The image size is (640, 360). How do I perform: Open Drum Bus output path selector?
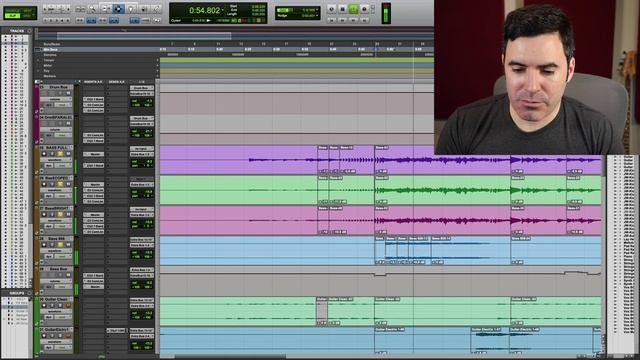(x=142, y=93)
